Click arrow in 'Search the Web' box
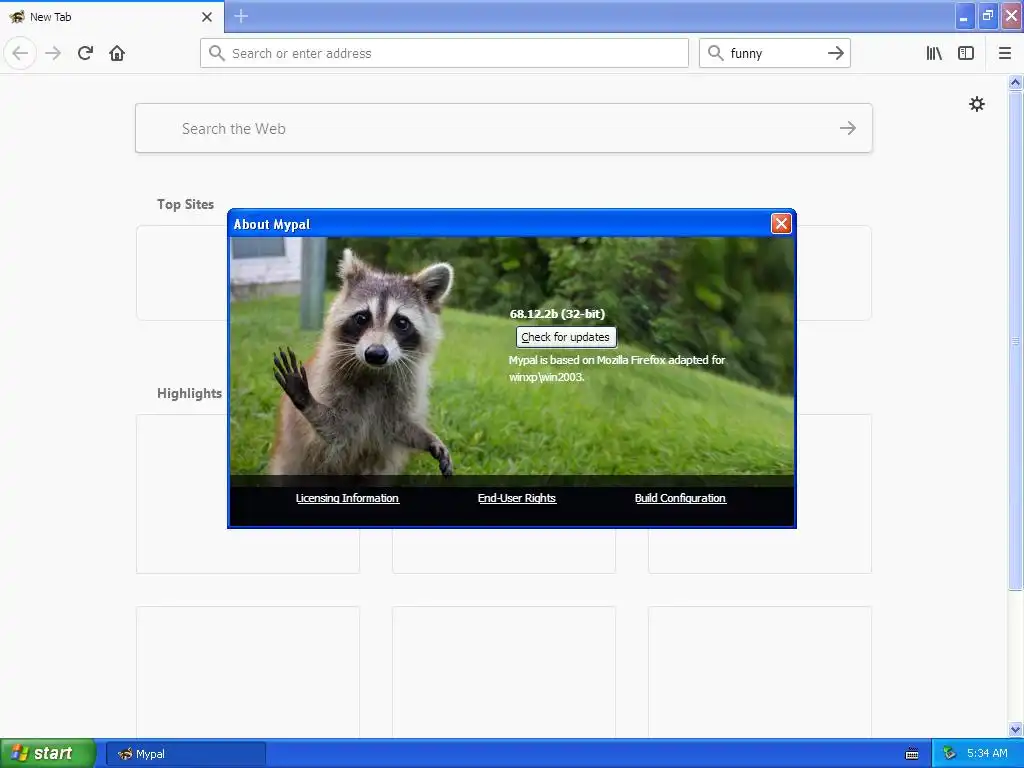 pyautogui.click(x=848, y=128)
